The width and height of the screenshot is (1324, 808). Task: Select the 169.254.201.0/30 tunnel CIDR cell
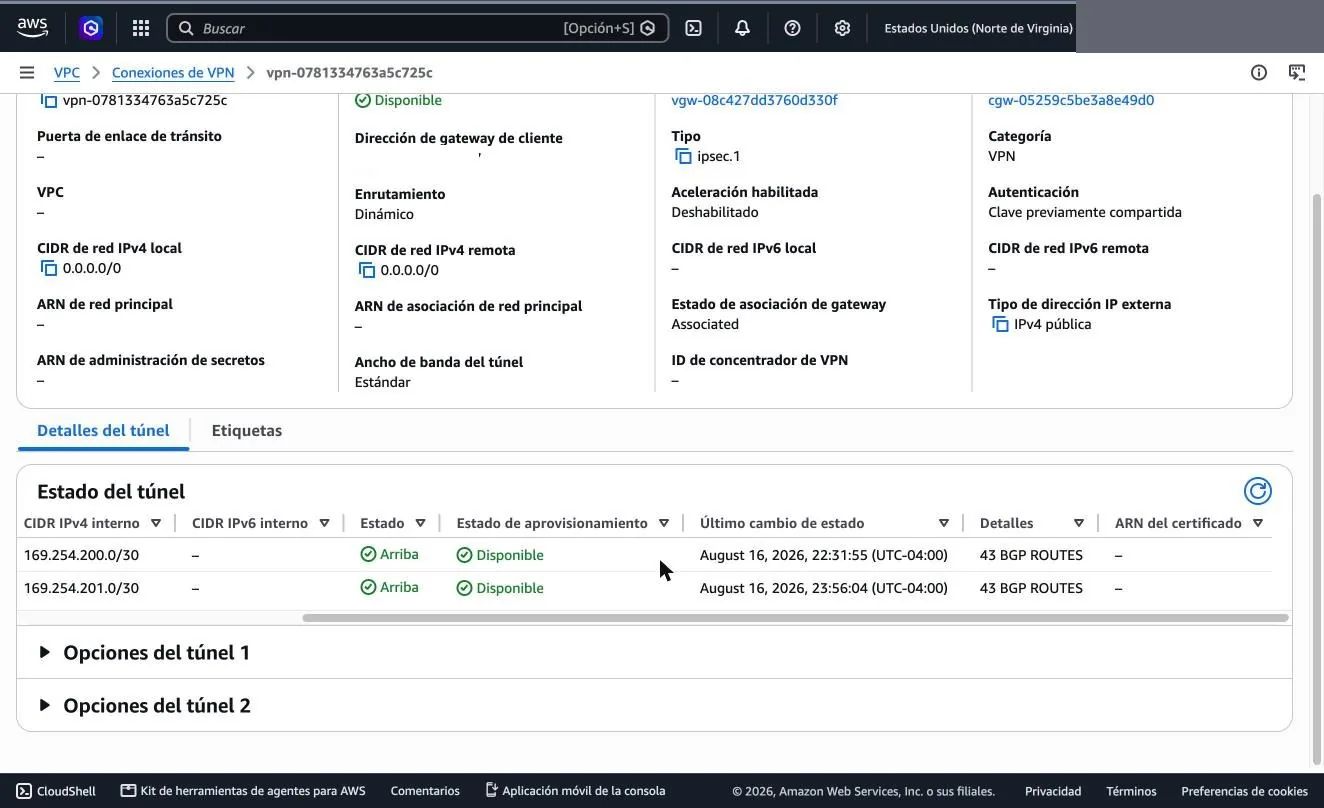81,588
